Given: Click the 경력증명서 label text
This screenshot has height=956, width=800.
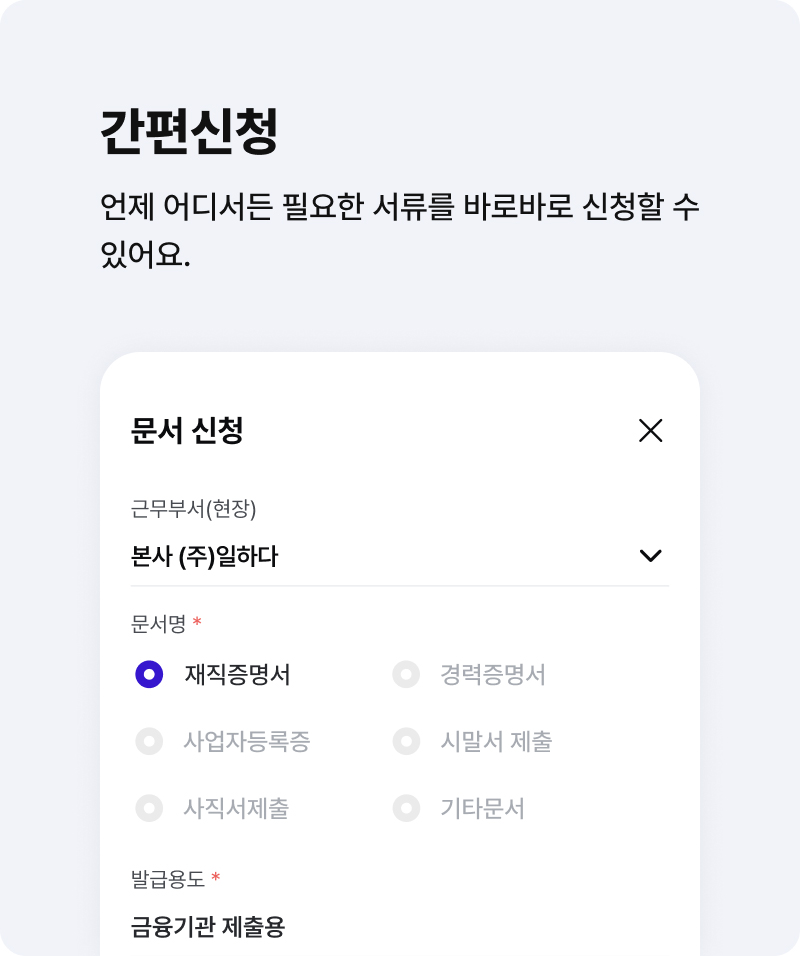Looking at the screenshot, I should 493,675.
